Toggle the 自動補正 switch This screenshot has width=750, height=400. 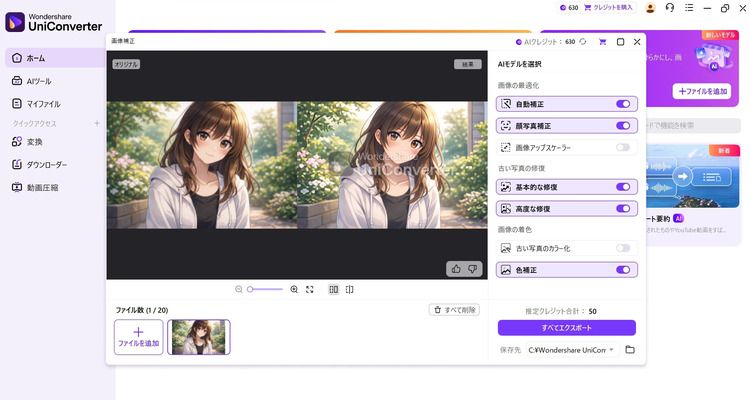[x=623, y=104]
